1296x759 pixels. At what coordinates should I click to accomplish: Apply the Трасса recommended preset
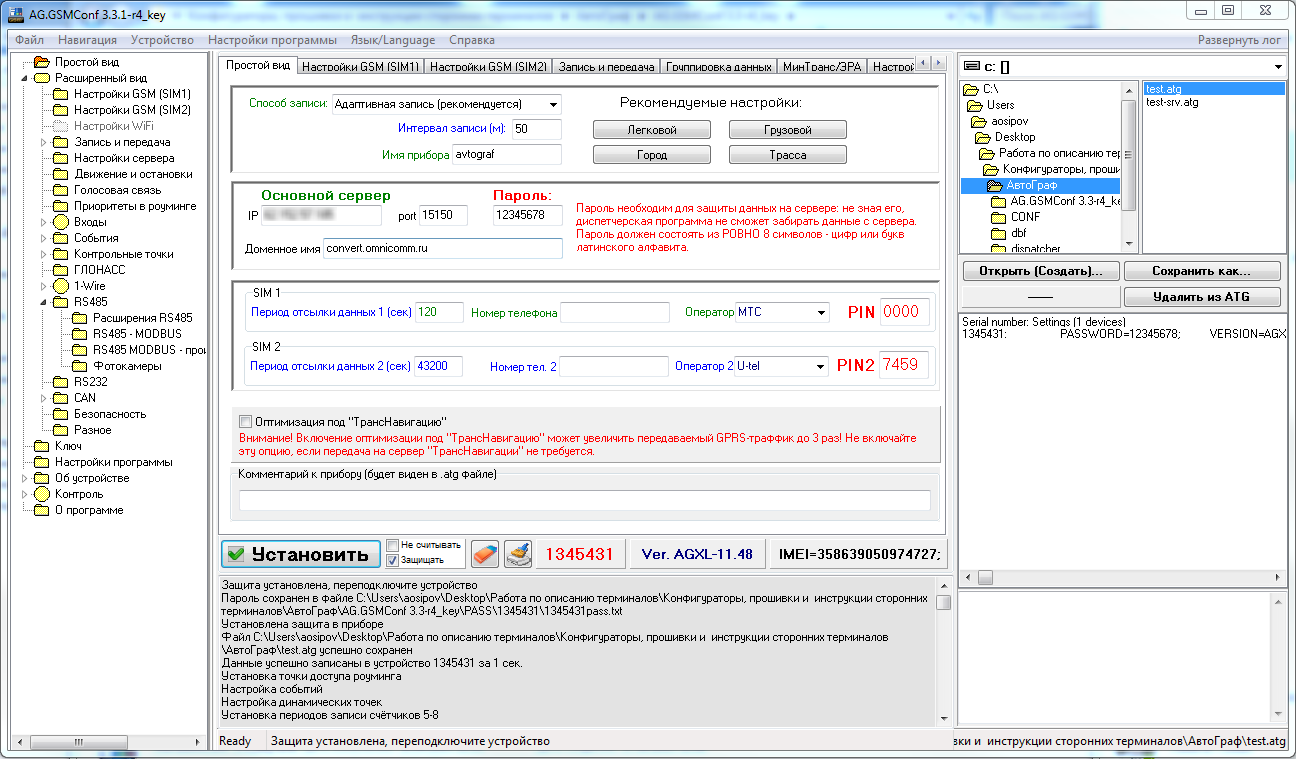tap(788, 155)
